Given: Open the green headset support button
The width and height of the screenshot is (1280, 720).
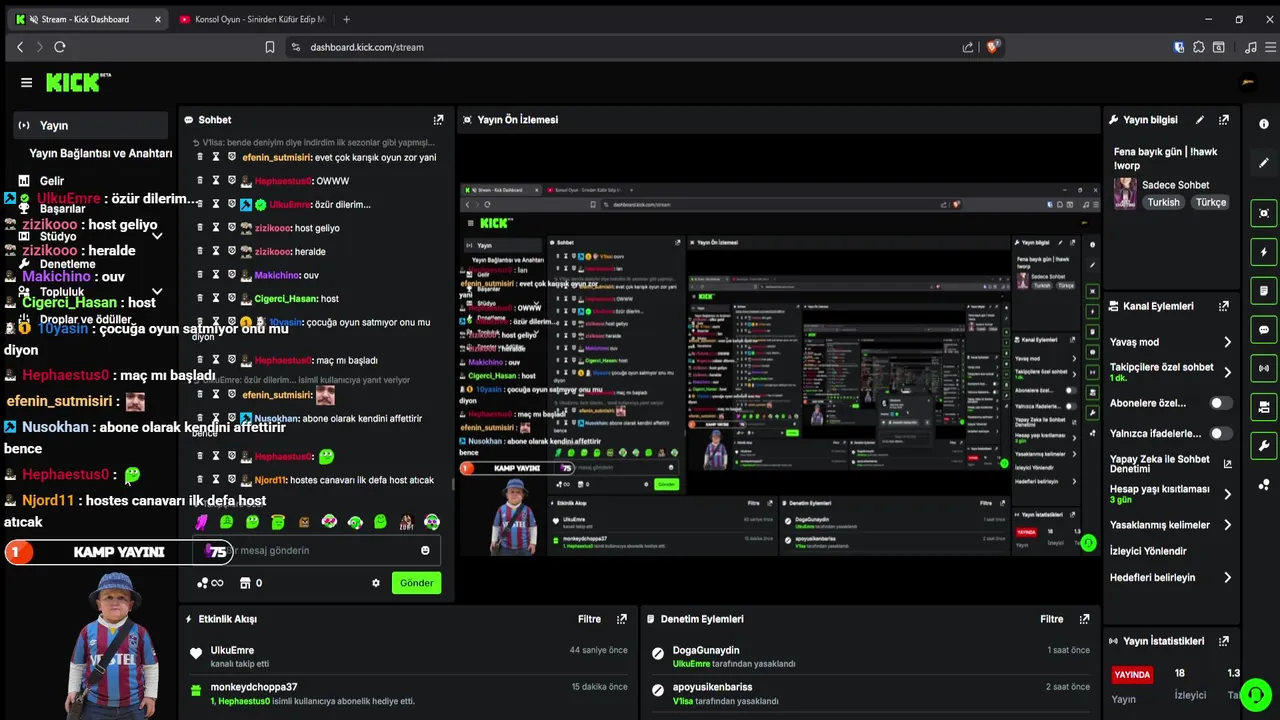Looking at the screenshot, I should click(1255, 695).
